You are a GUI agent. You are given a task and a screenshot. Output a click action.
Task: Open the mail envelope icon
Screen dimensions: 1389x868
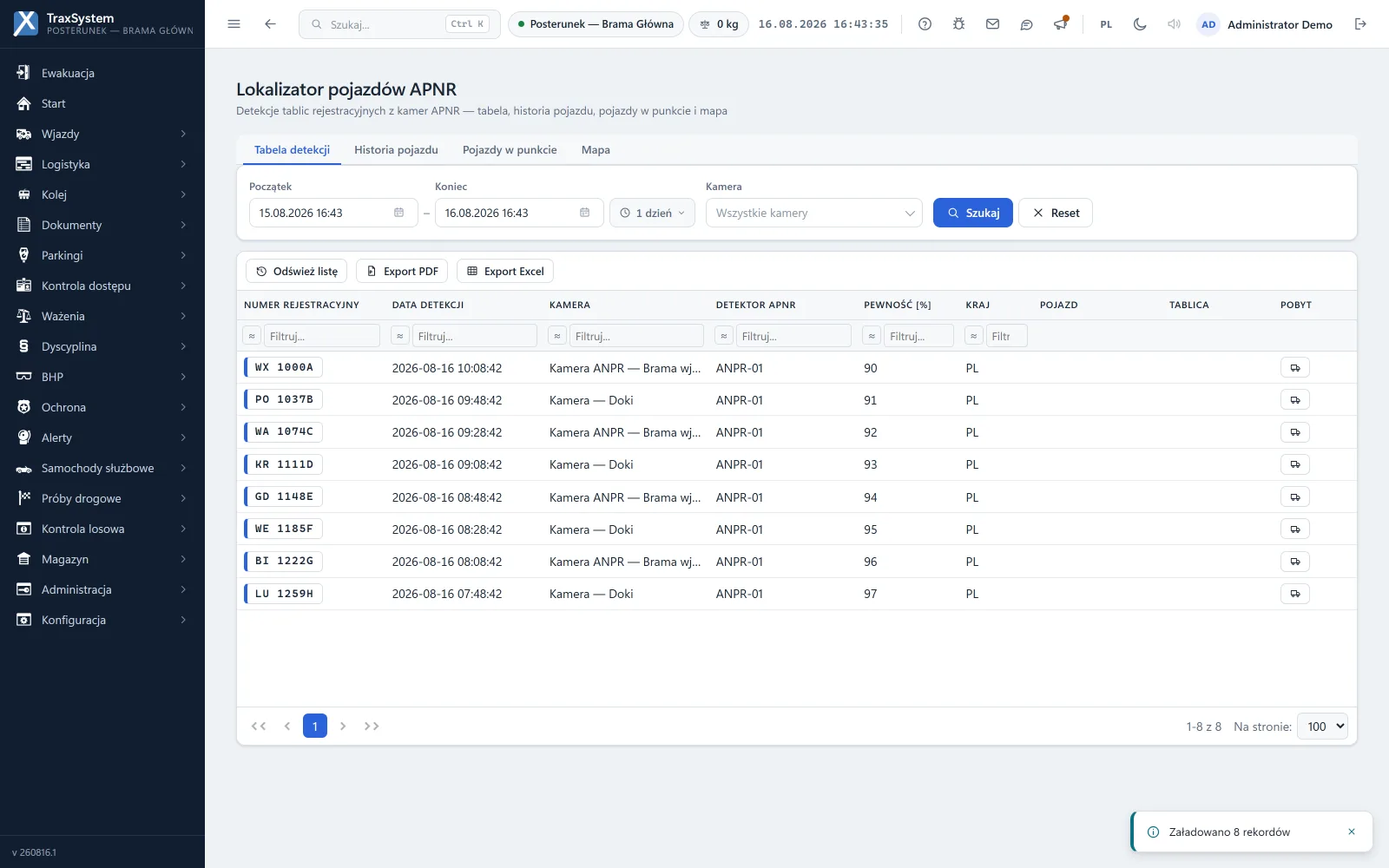point(992,24)
